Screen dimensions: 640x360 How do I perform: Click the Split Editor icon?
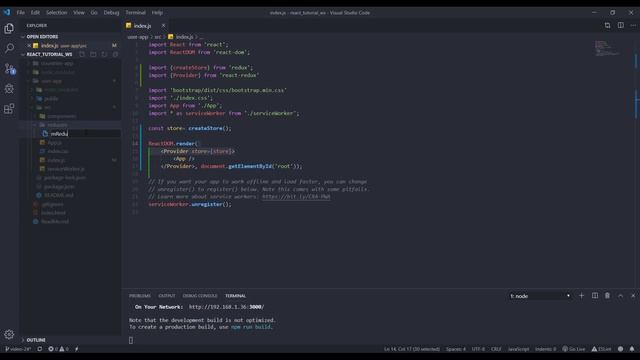coord(620,25)
